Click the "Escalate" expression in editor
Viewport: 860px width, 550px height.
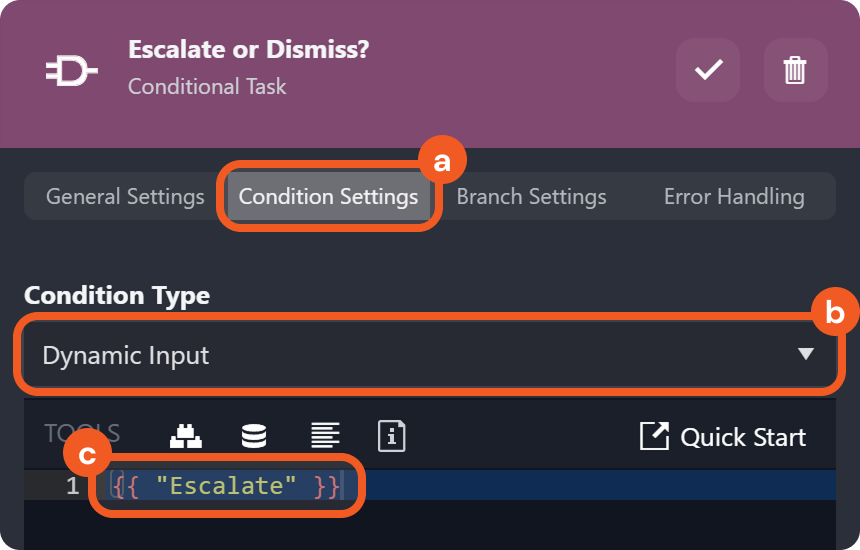pyautogui.click(x=226, y=486)
